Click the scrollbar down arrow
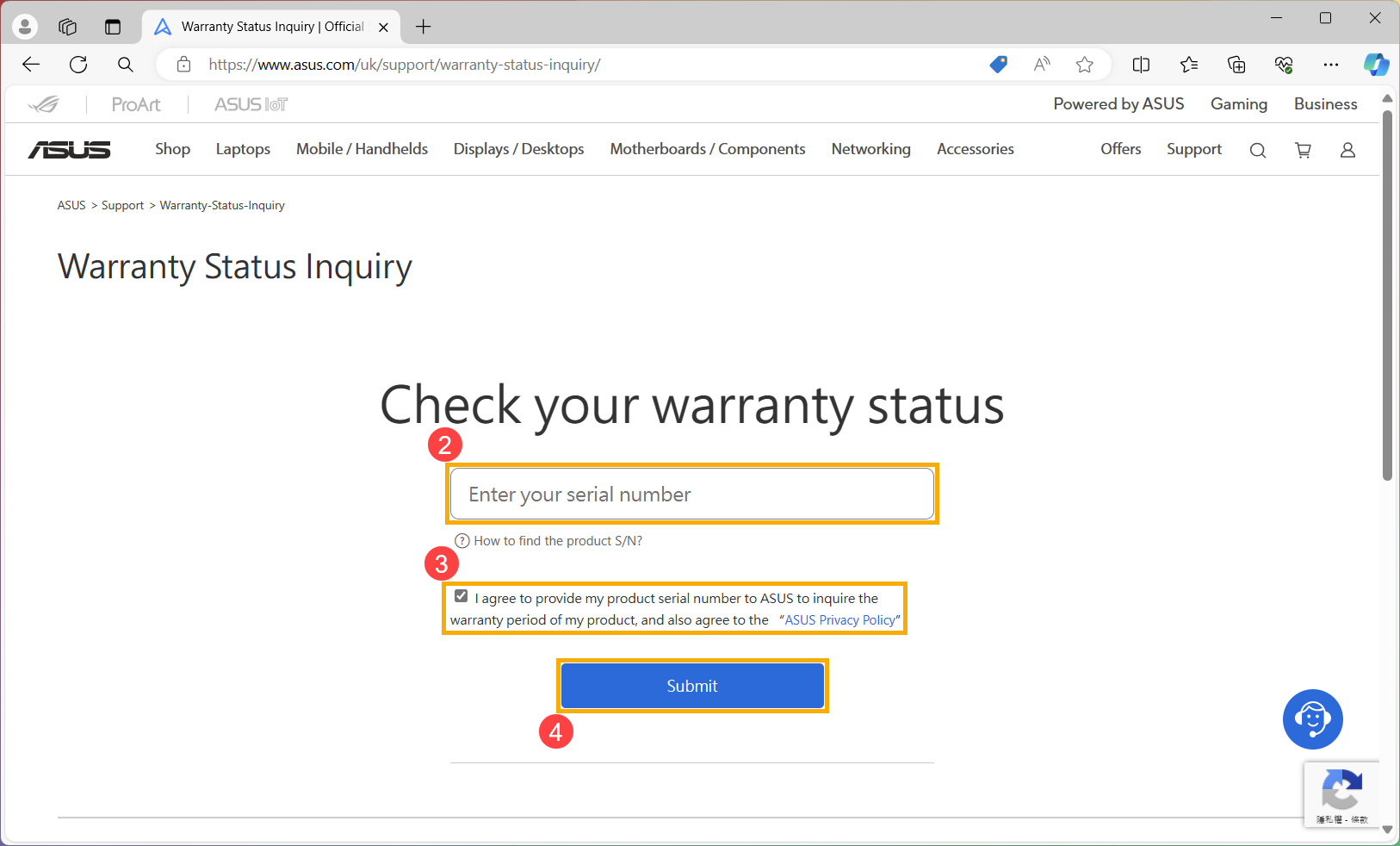The width and height of the screenshot is (1400, 846). coord(1387,830)
